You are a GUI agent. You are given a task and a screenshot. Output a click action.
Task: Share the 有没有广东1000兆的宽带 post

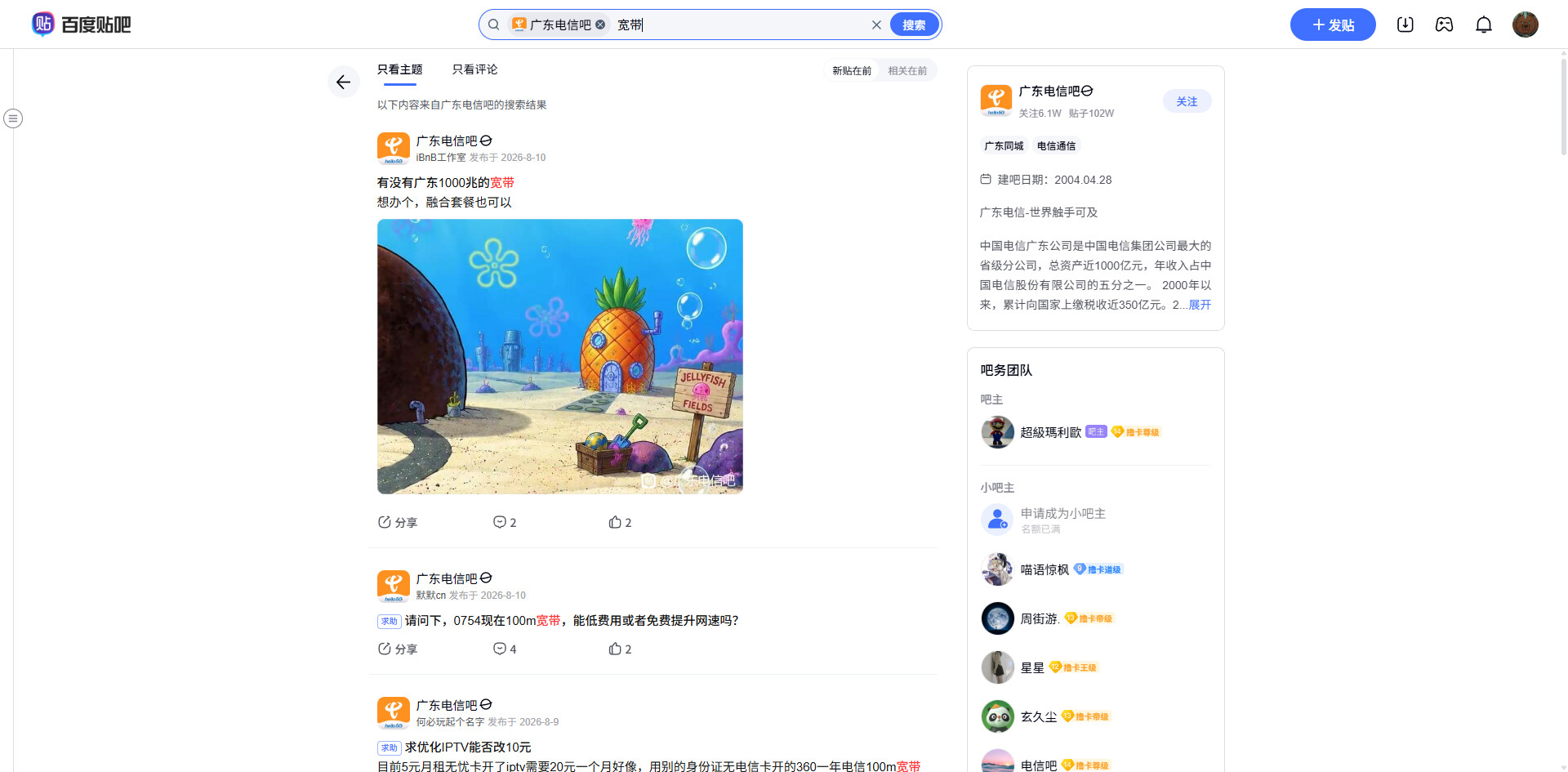click(398, 522)
